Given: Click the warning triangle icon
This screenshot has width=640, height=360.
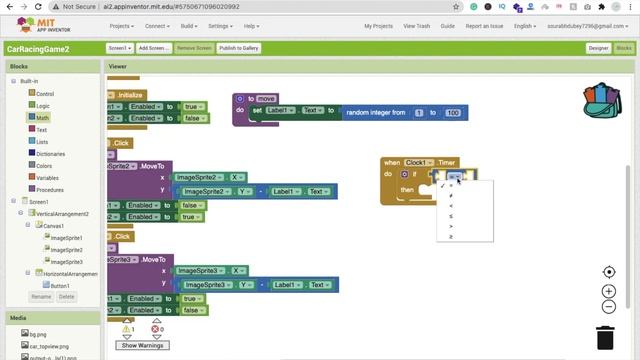Looking at the screenshot, I should tap(126, 329).
